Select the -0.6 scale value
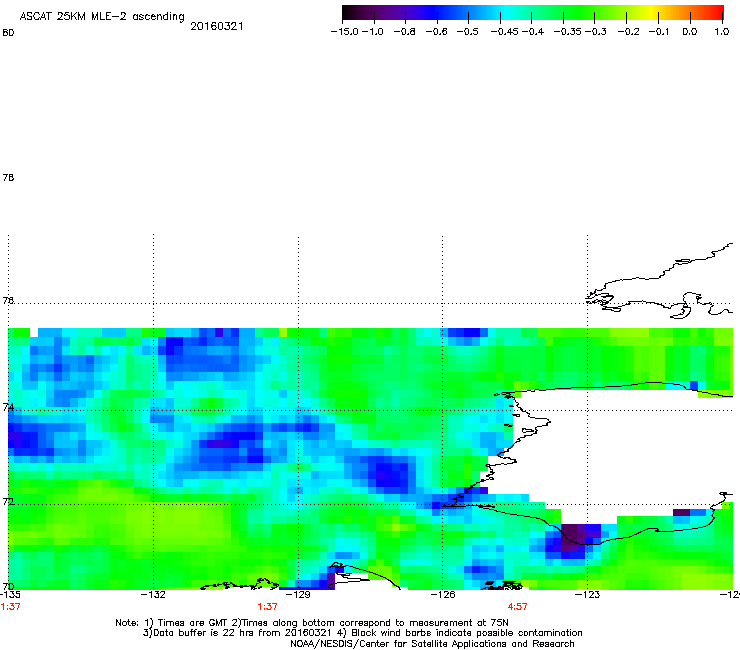The width and height of the screenshot is (740, 650). click(436, 32)
